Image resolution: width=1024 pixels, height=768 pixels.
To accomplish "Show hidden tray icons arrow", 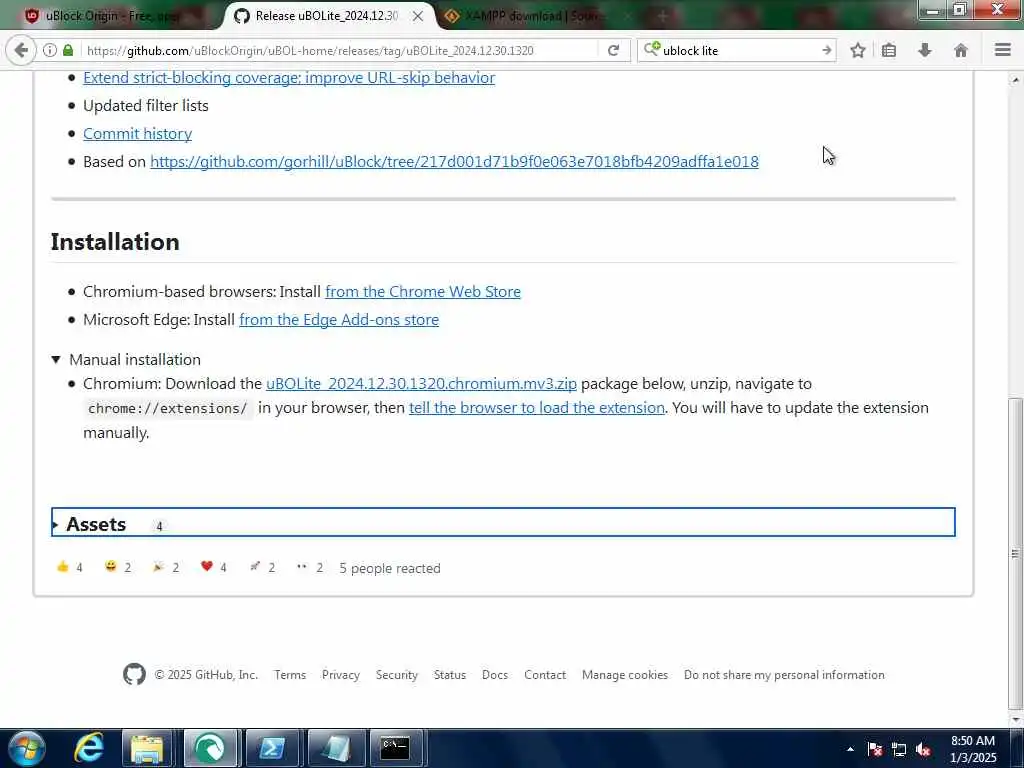I will pyautogui.click(x=850, y=750).
